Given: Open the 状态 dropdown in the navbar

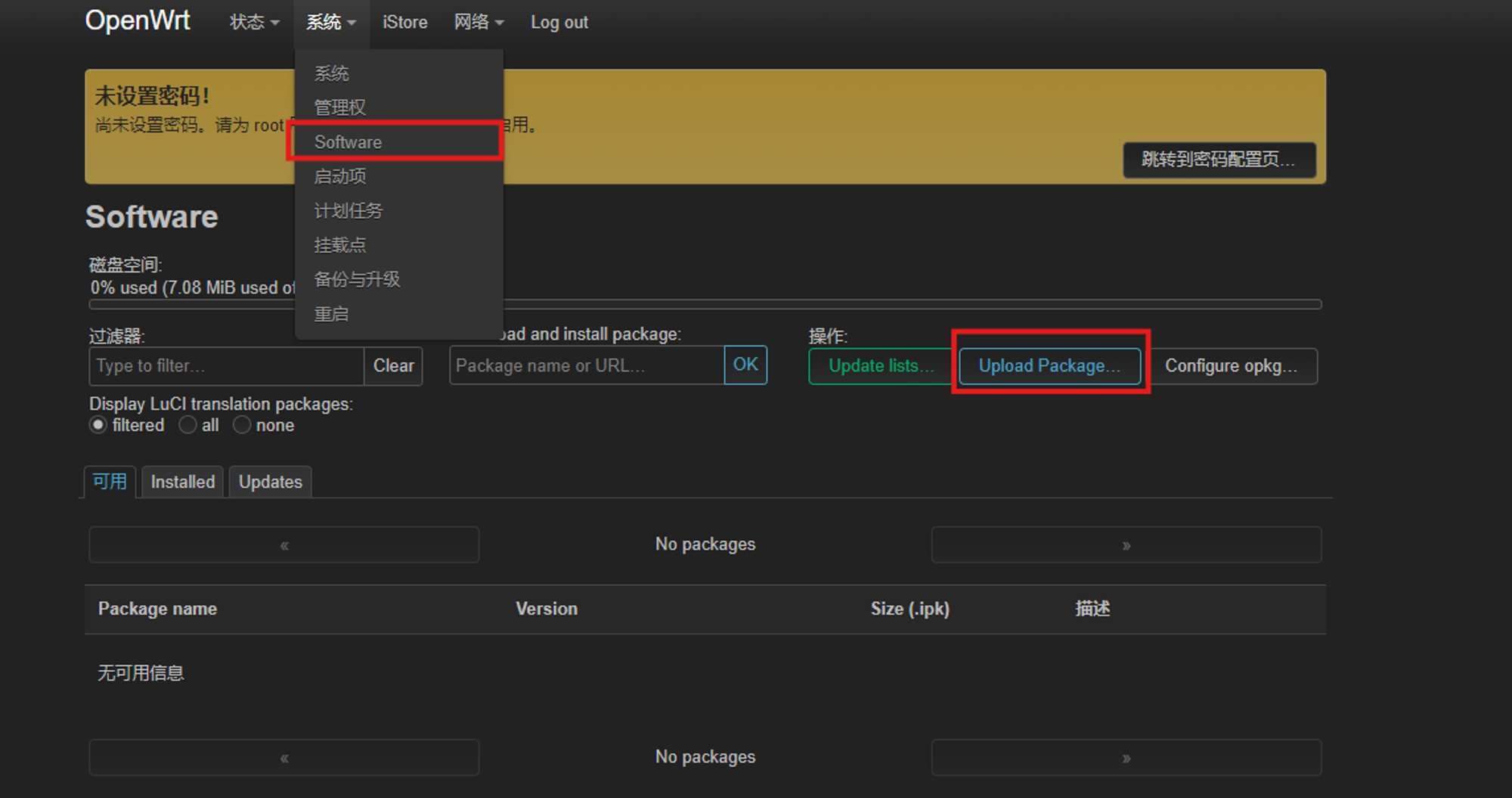Looking at the screenshot, I should point(254,23).
